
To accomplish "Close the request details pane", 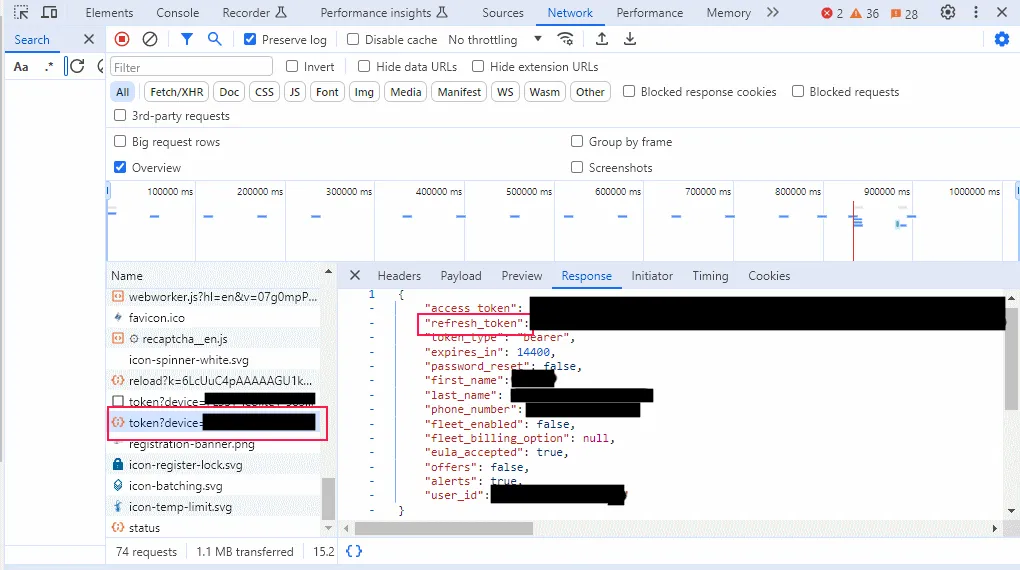I will point(355,275).
